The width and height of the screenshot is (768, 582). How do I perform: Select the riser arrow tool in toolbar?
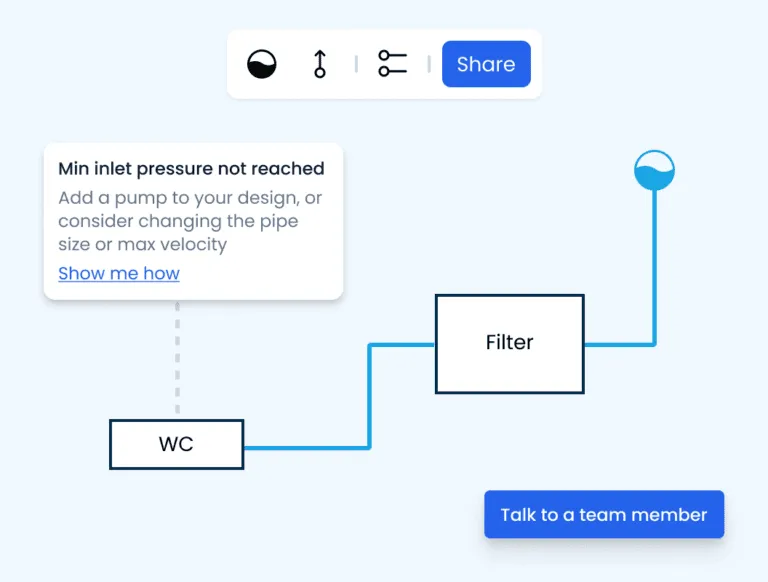coord(320,64)
